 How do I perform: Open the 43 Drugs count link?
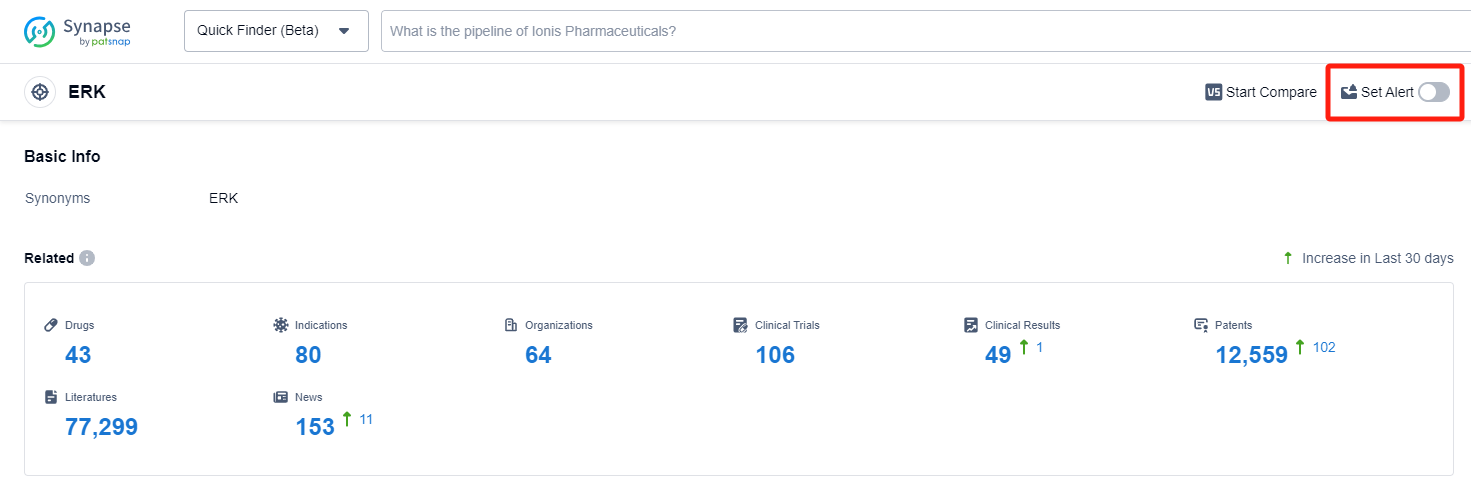pyautogui.click(x=78, y=355)
